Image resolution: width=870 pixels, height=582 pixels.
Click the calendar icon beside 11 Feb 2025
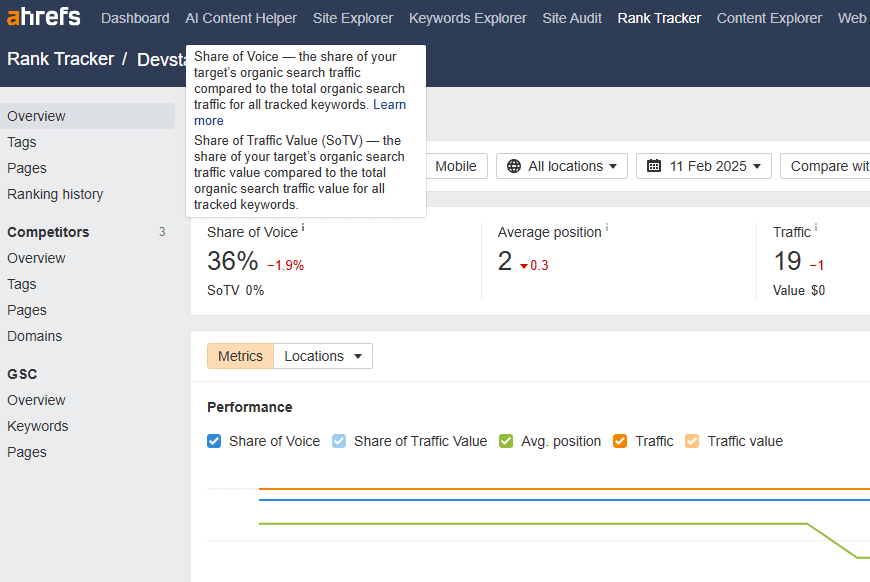point(654,166)
